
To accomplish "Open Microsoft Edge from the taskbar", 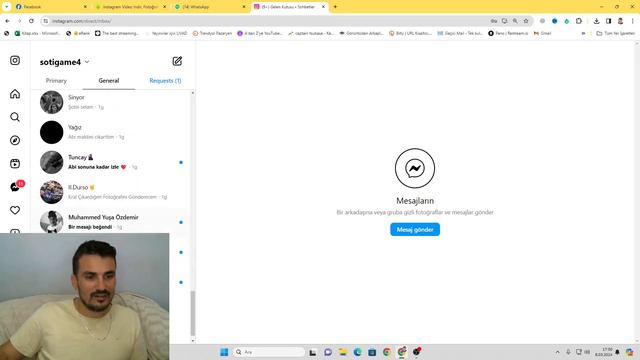I will [x=357, y=352].
